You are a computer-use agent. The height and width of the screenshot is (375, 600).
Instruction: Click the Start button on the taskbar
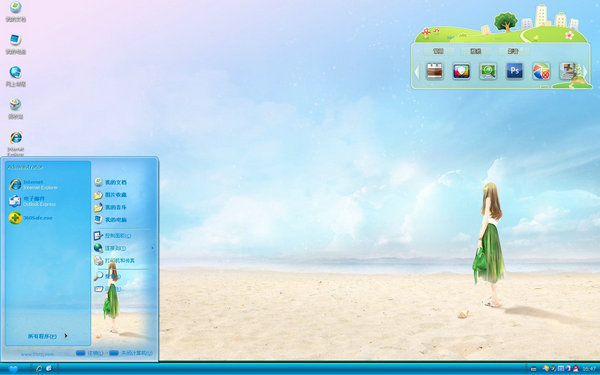click(13, 369)
